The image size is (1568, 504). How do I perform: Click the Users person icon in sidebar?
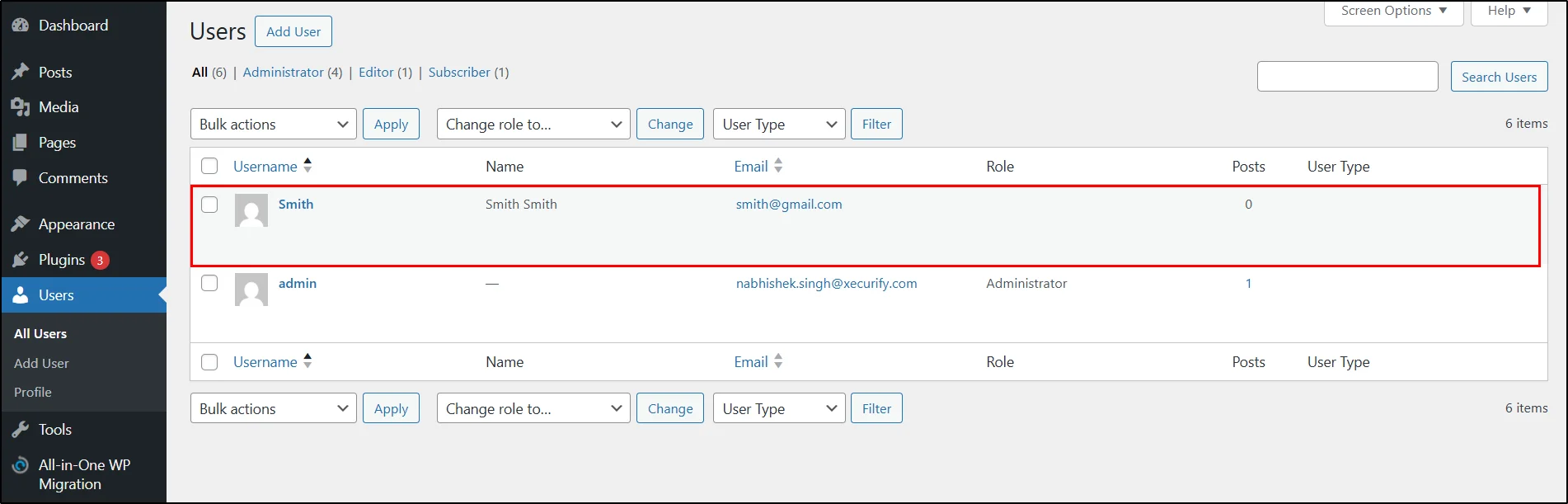tap(21, 295)
